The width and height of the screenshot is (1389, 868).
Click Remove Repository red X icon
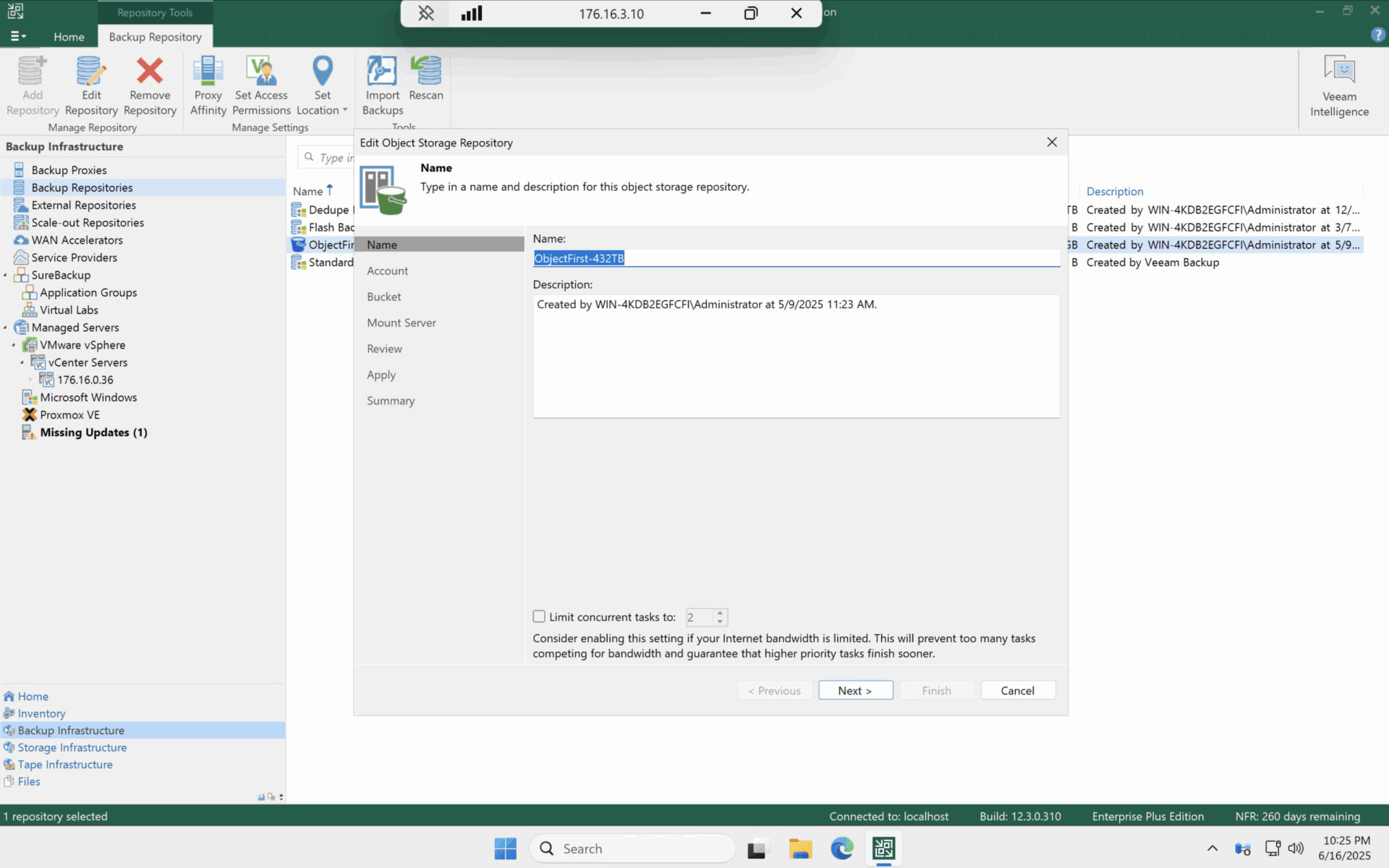tap(150, 71)
